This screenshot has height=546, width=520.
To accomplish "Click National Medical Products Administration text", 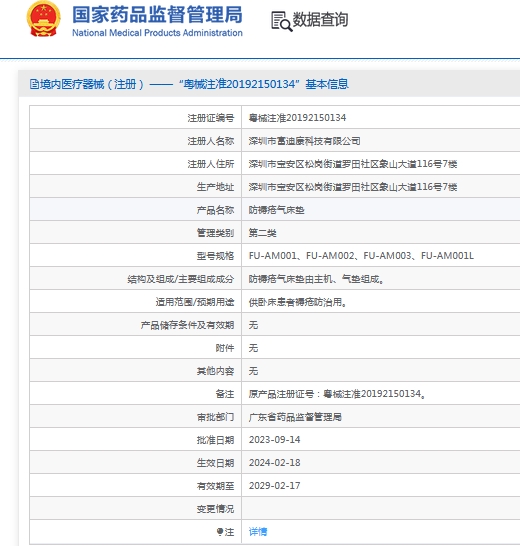I will tap(157, 33).
